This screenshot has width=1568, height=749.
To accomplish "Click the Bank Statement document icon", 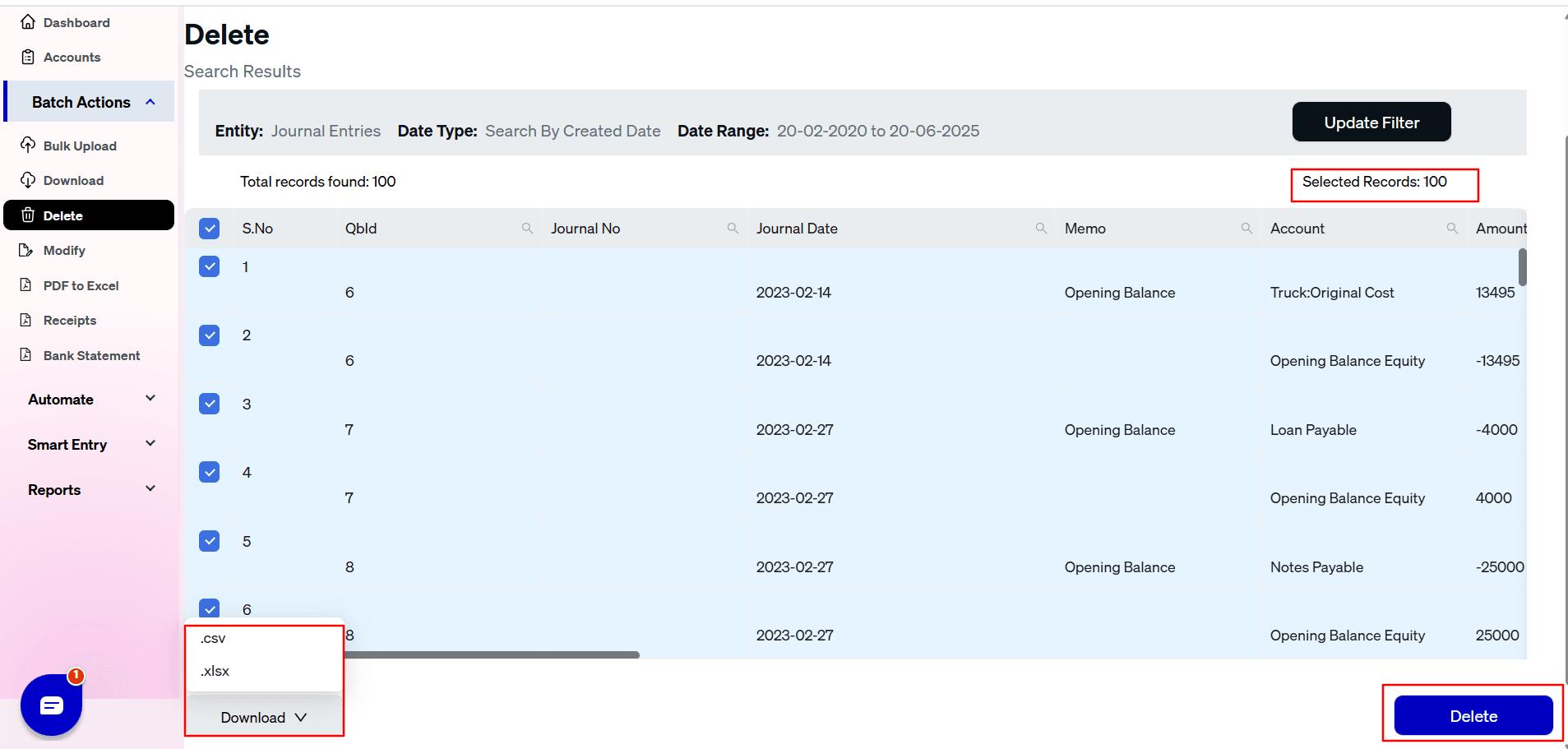I will 26,355.
